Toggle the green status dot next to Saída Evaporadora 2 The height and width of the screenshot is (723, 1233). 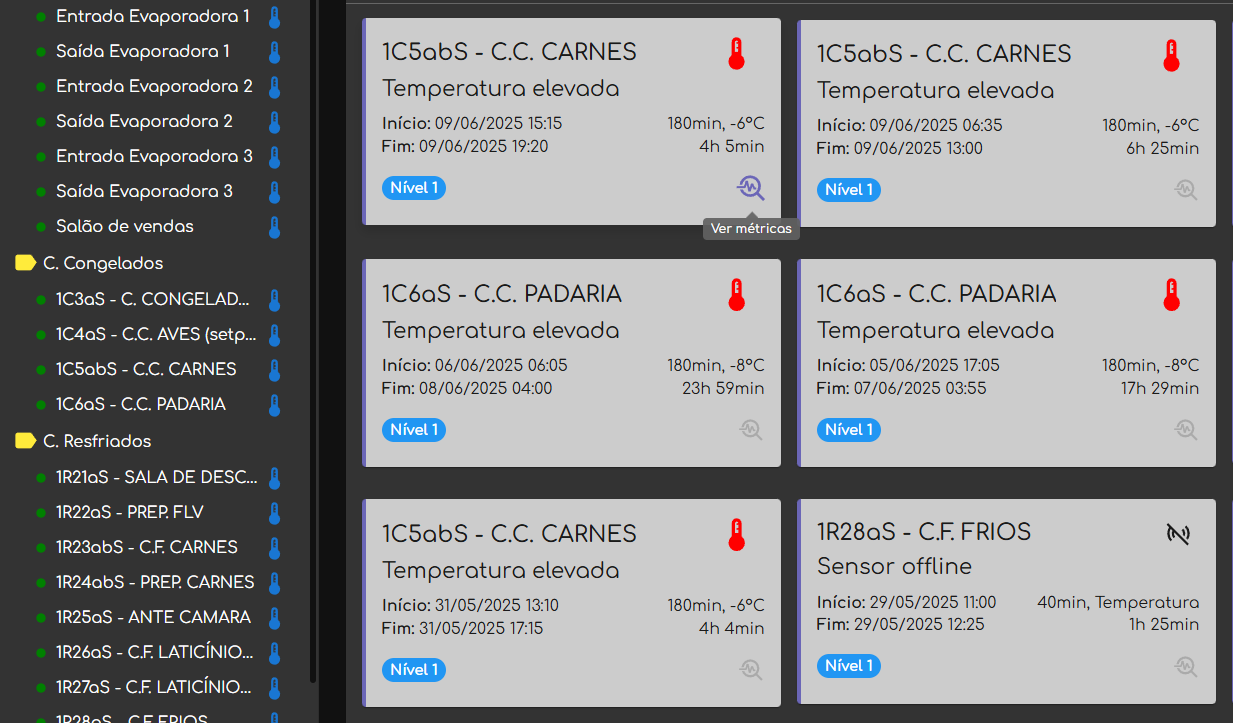click(42, 121)
